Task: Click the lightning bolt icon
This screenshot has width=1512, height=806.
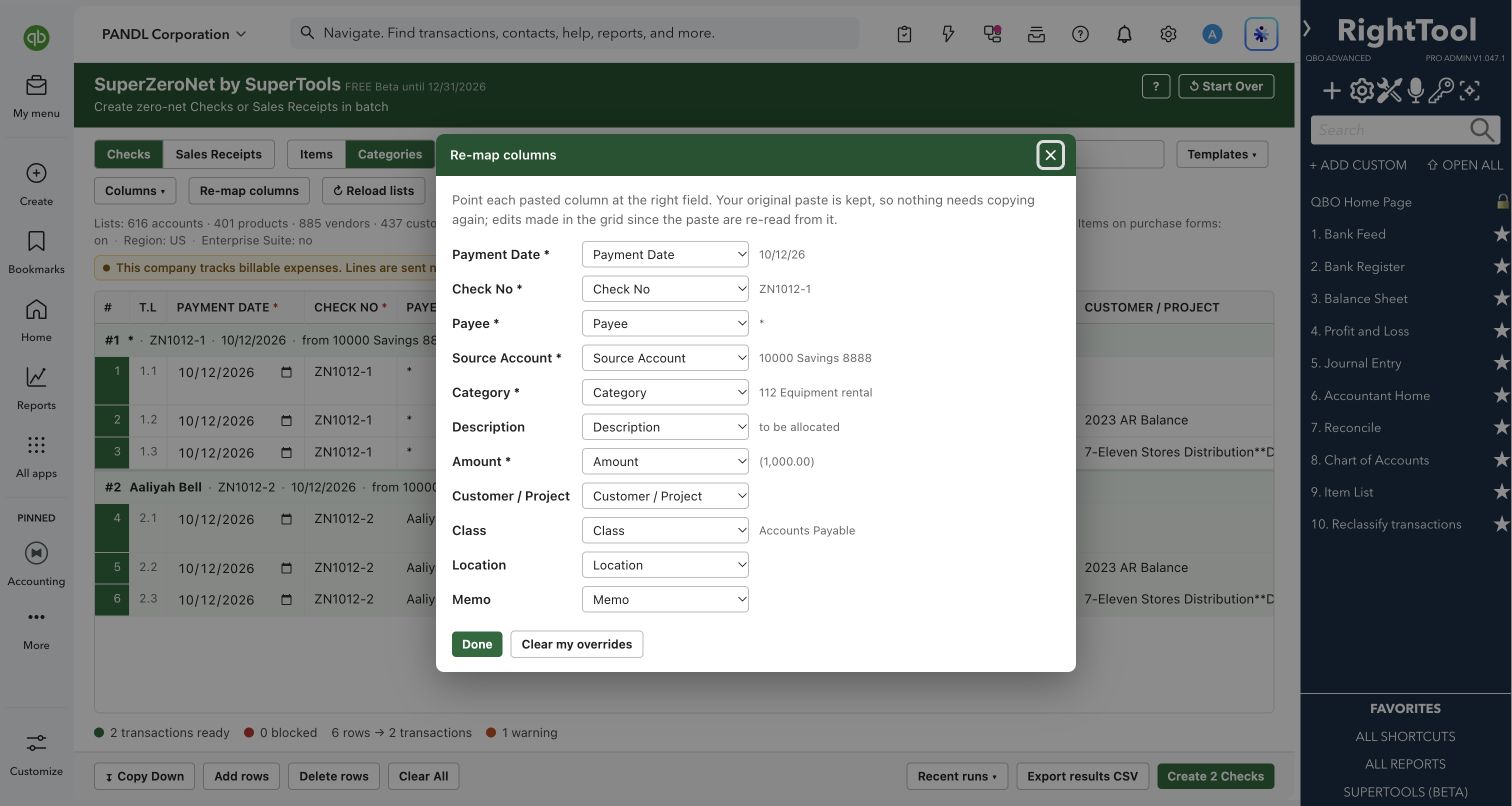Action: click(x=948, y=34)
